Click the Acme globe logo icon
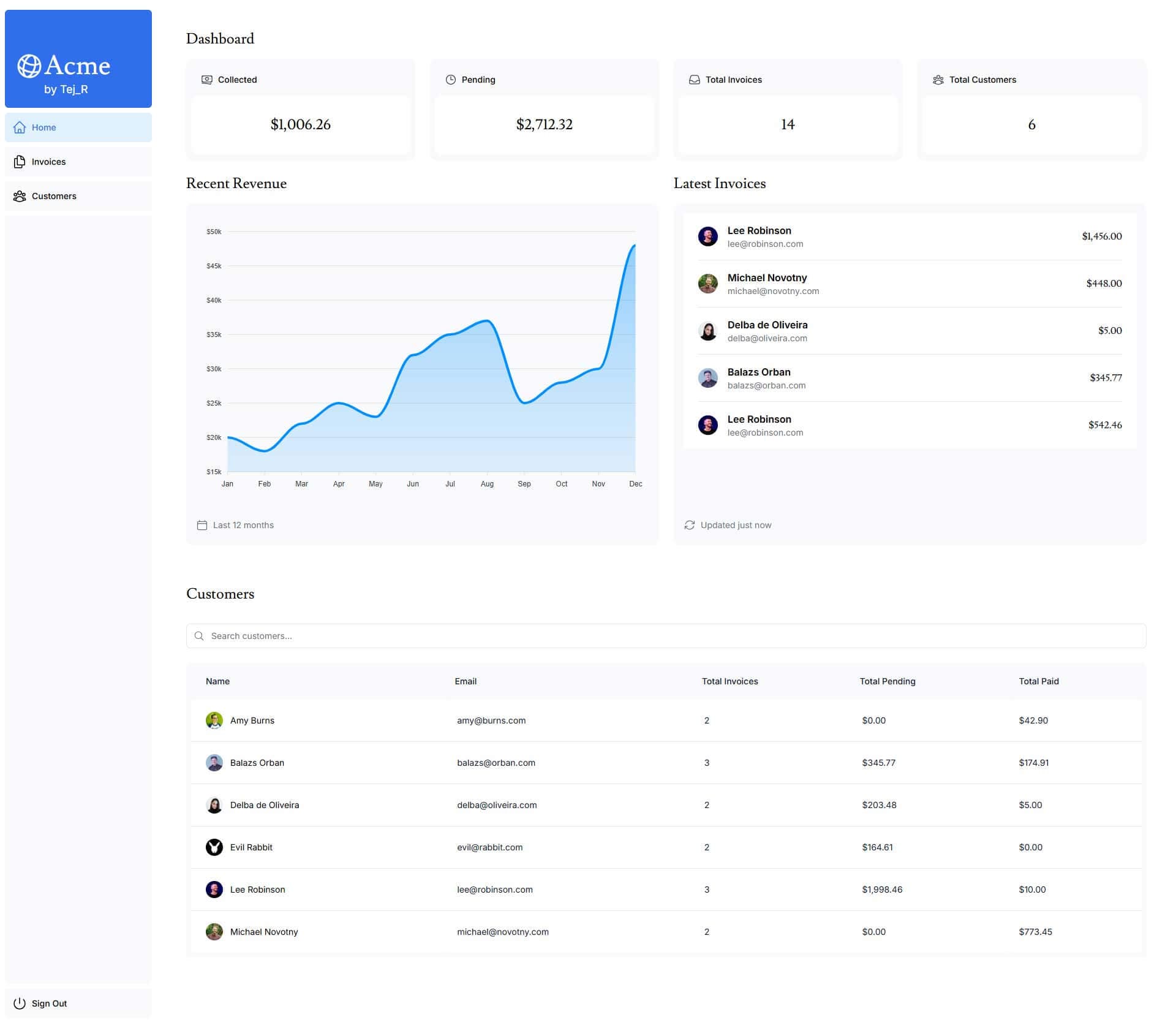 click(29, 66)
